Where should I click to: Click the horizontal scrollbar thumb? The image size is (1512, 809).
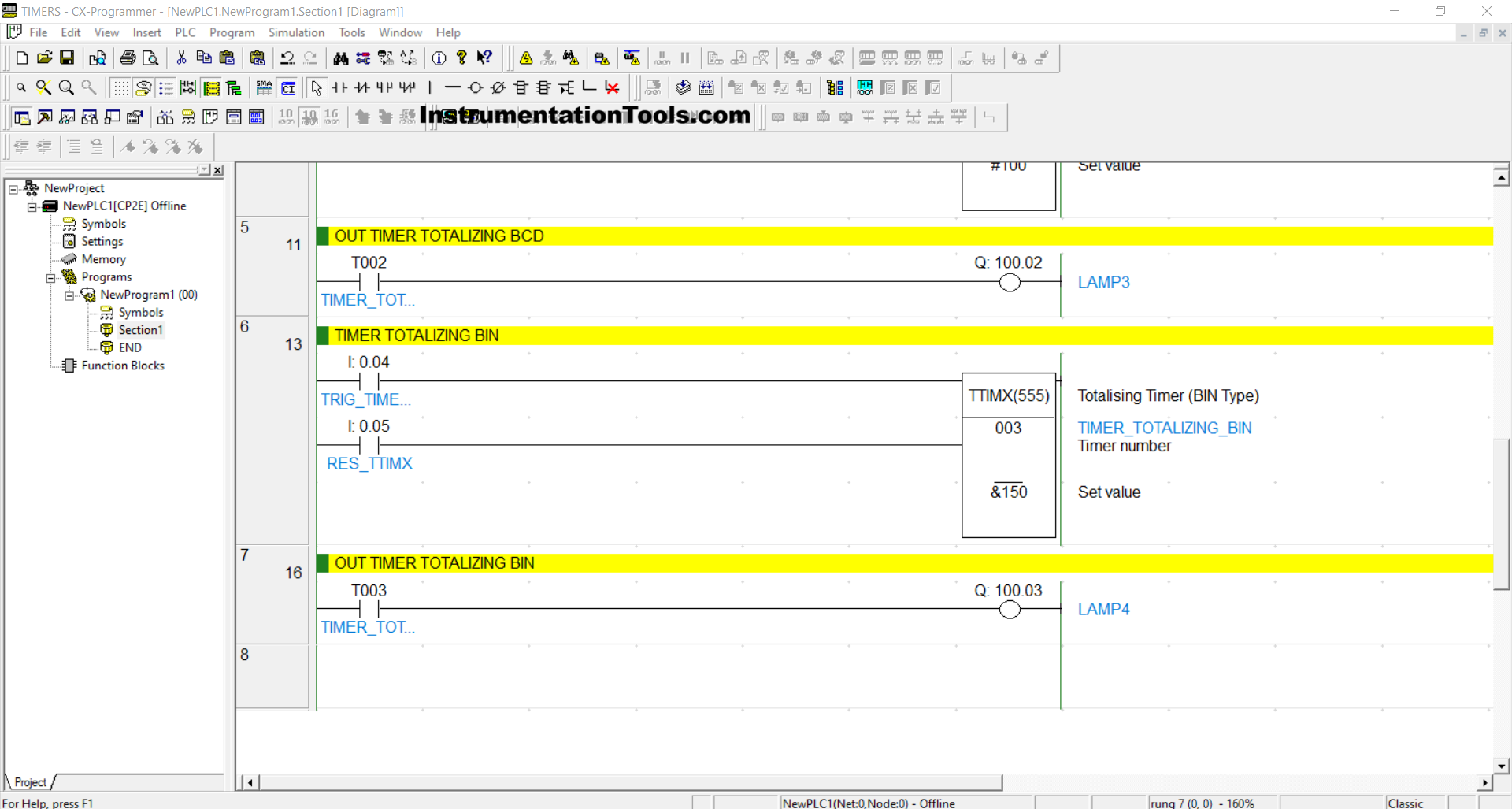[631, 782]
